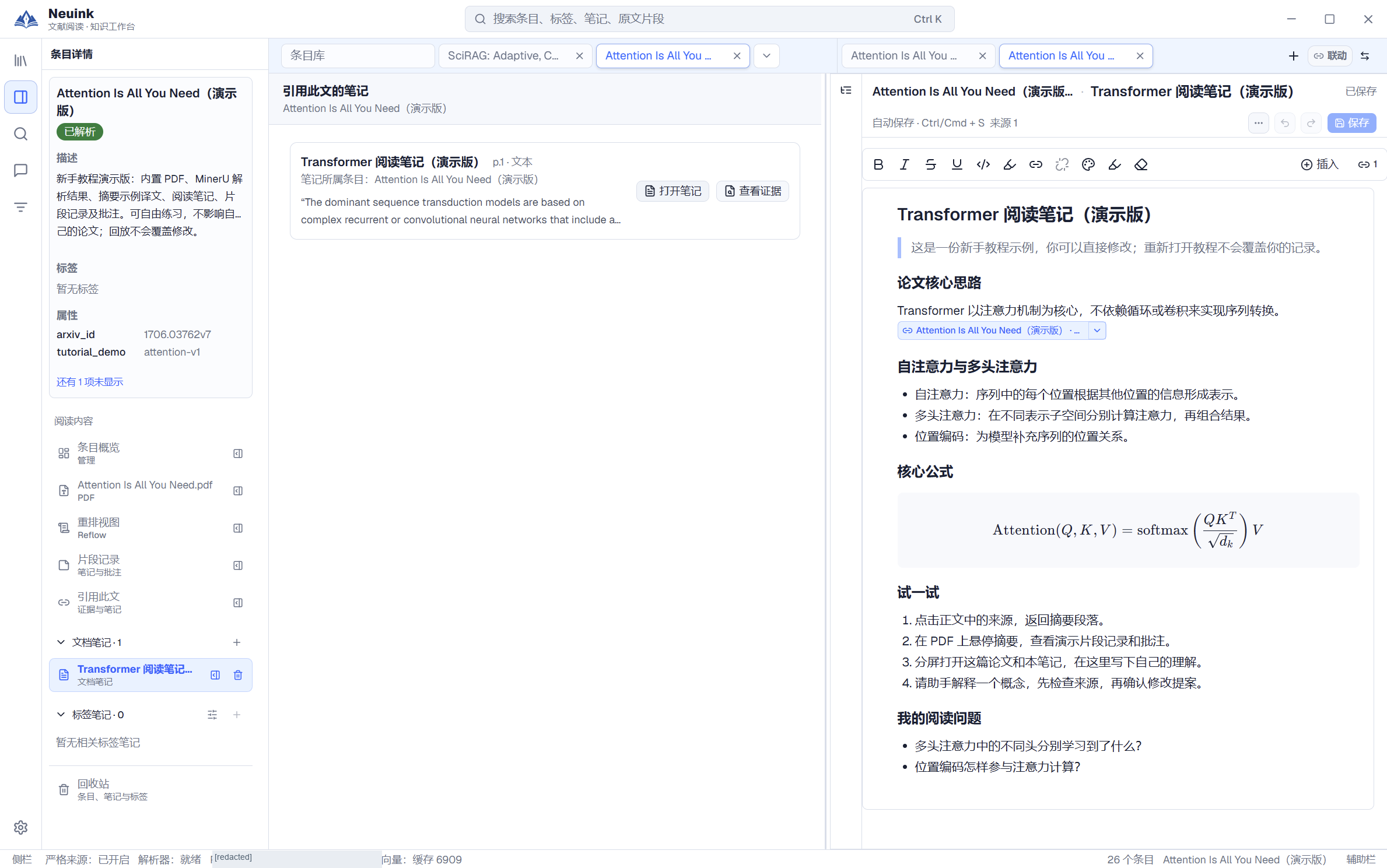
Task: Clear formatting with the eraser icon
Action: 1141,164
